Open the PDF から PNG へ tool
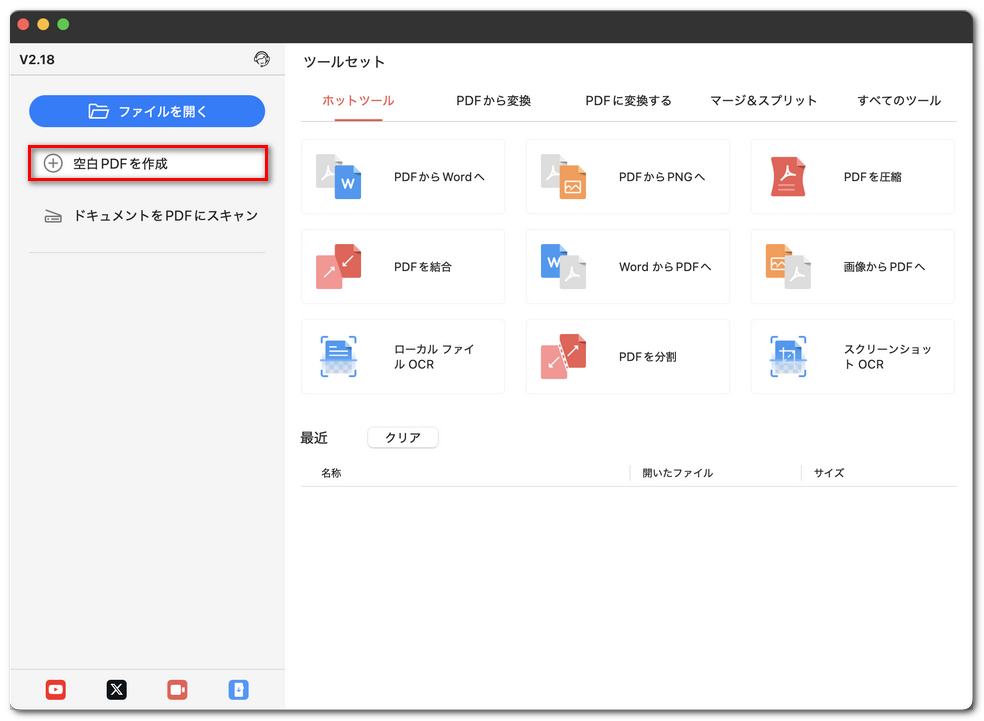 [627, 177]
